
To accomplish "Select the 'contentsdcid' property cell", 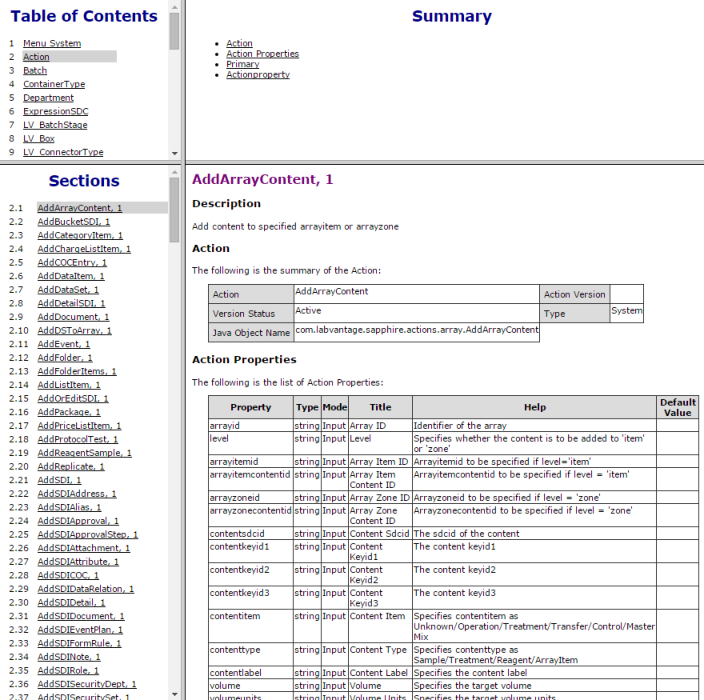I will [251, 533].
